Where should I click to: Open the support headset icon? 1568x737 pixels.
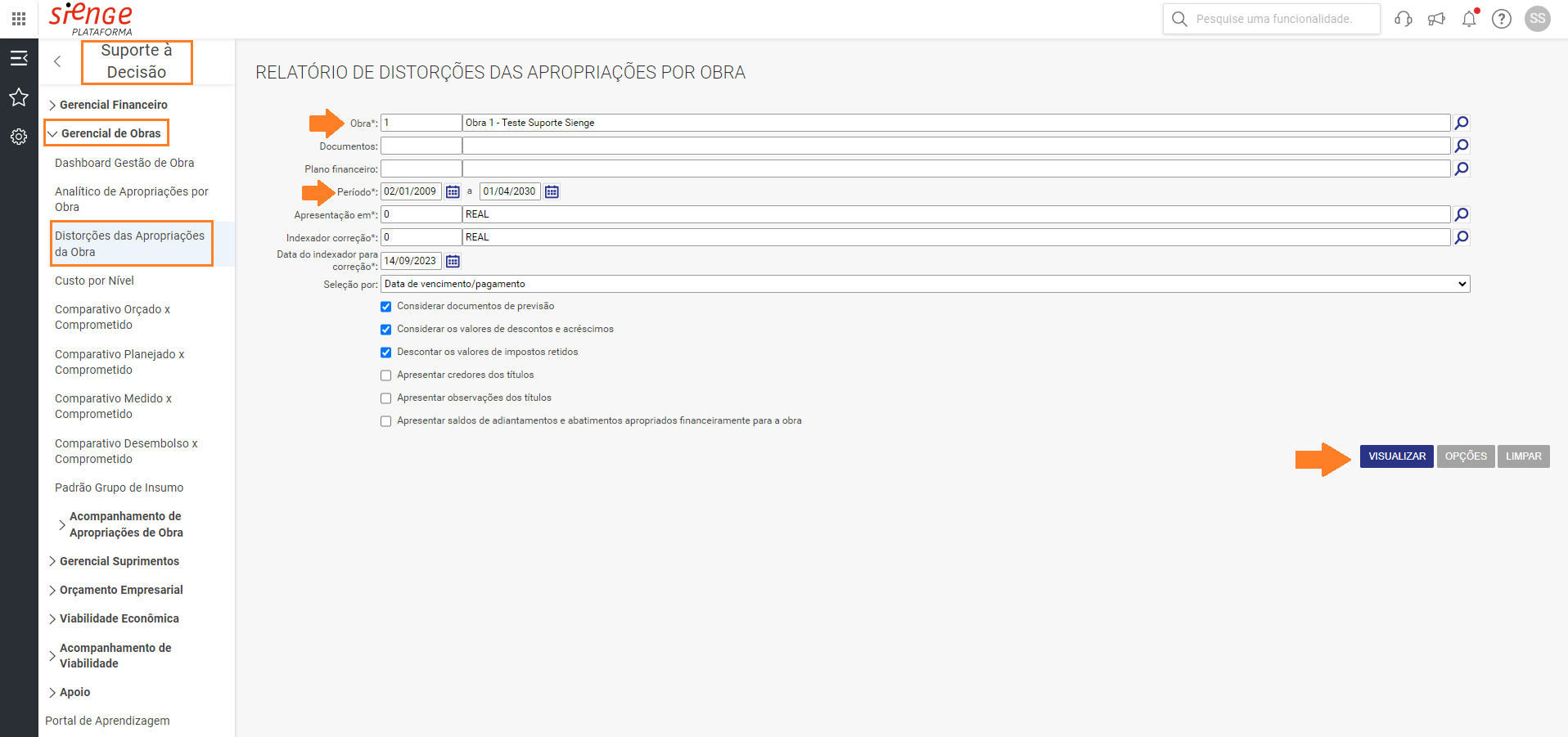pyautogui.click(x=1404, y=19)
